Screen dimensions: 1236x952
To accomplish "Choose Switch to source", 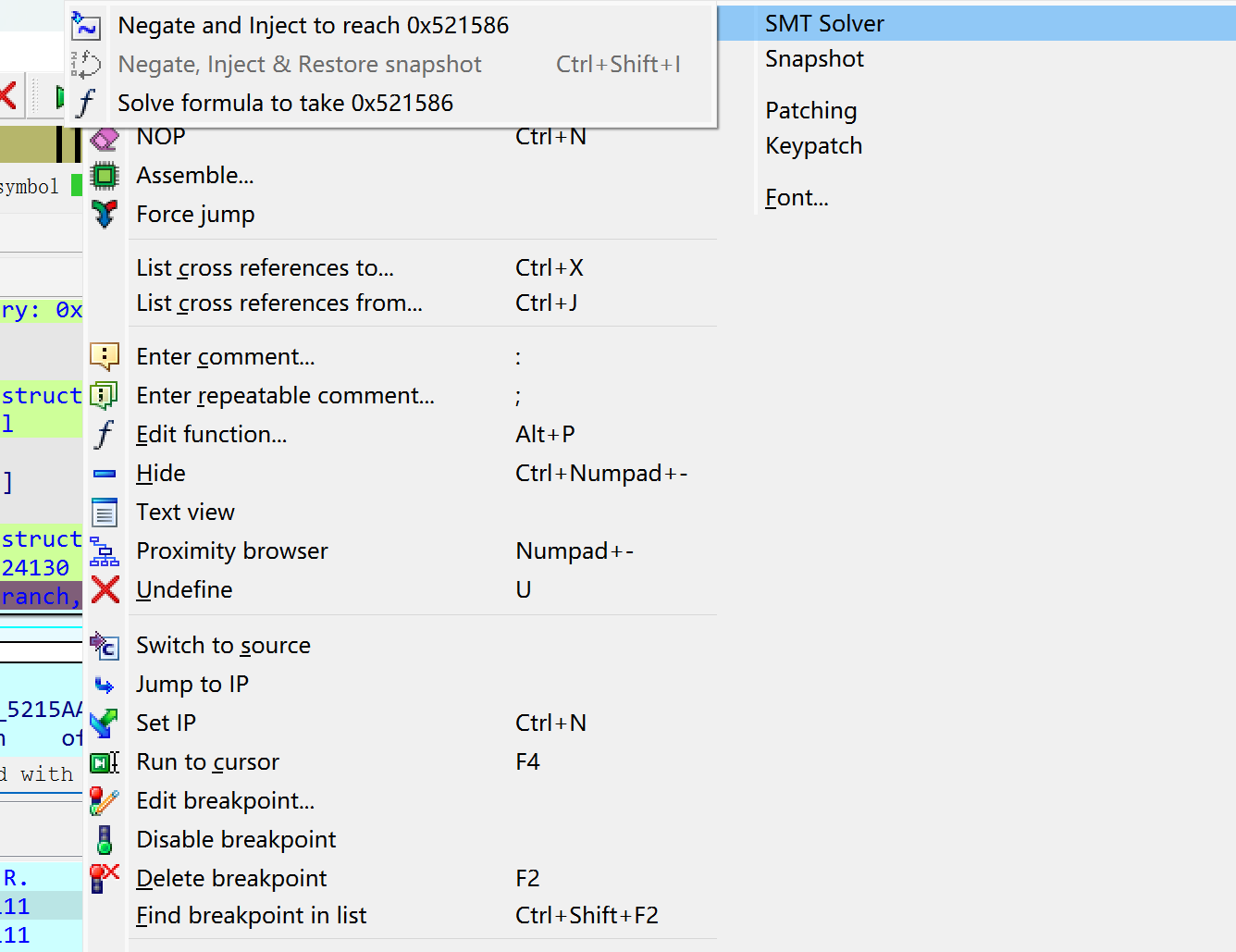I will (223, 646).
